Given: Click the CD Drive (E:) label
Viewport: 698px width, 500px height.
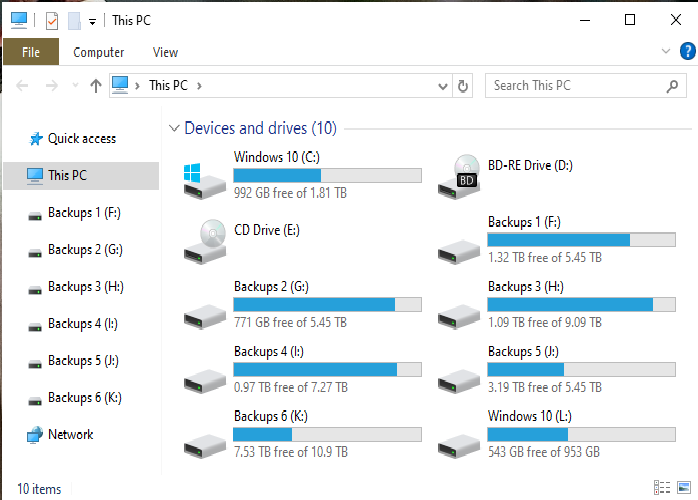Looking at the screenshot, I should pyautogui.click(x=267, y=230).
